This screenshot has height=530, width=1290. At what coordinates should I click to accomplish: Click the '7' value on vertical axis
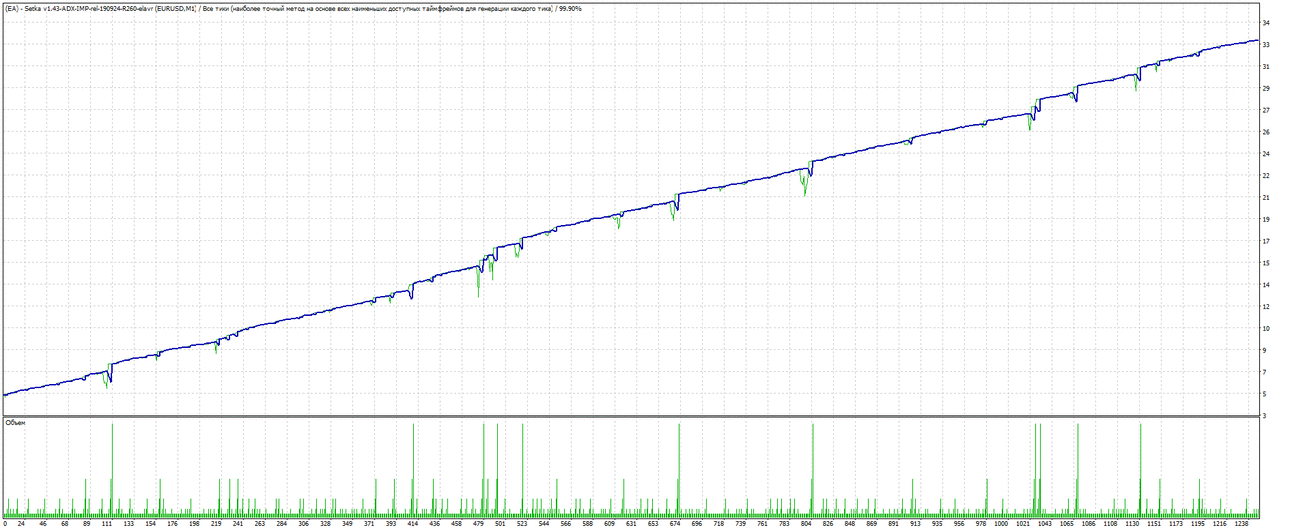(1265, 372)
